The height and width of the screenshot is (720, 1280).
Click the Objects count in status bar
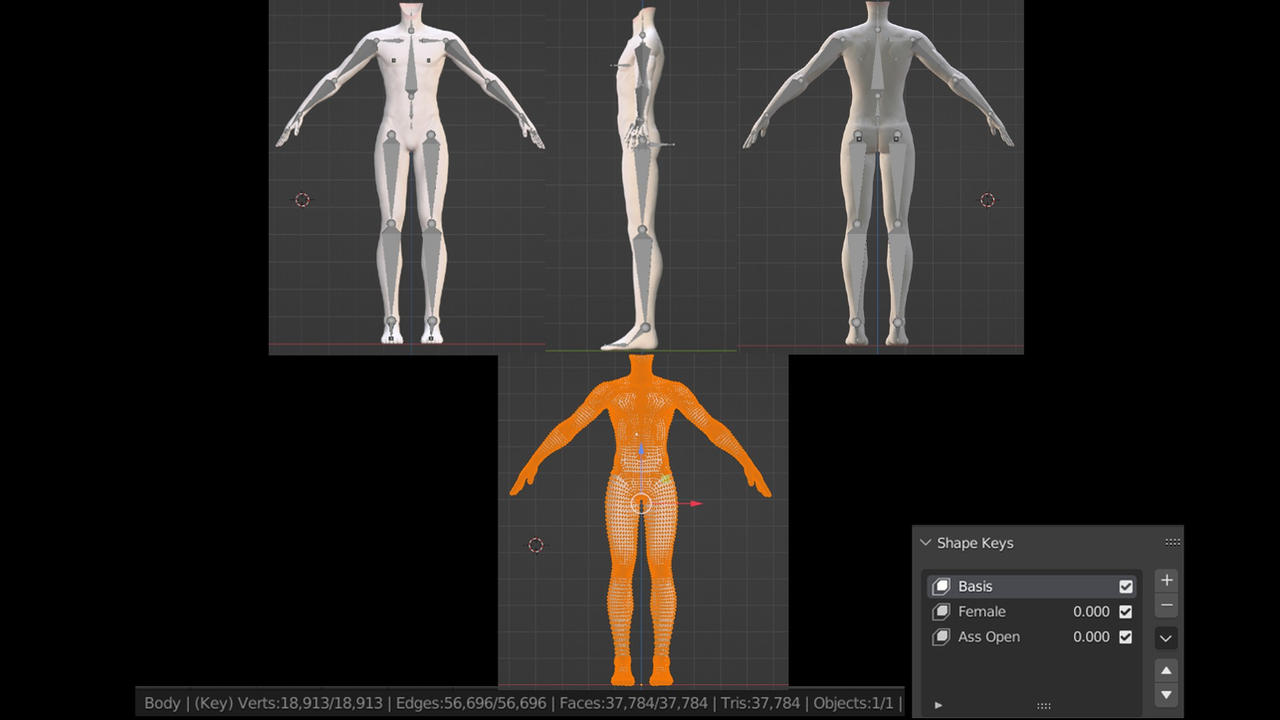tap(854, 703)
